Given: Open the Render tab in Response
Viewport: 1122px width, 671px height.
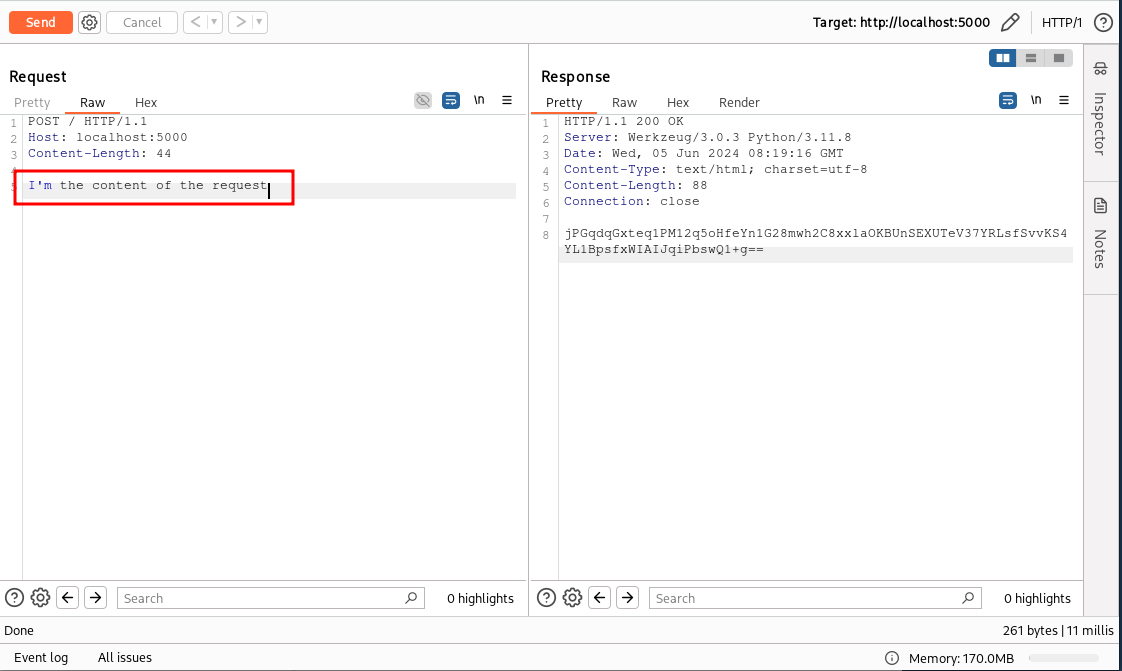Looking at the screenshot, I should pyautogui.click(x=739, y=102).
